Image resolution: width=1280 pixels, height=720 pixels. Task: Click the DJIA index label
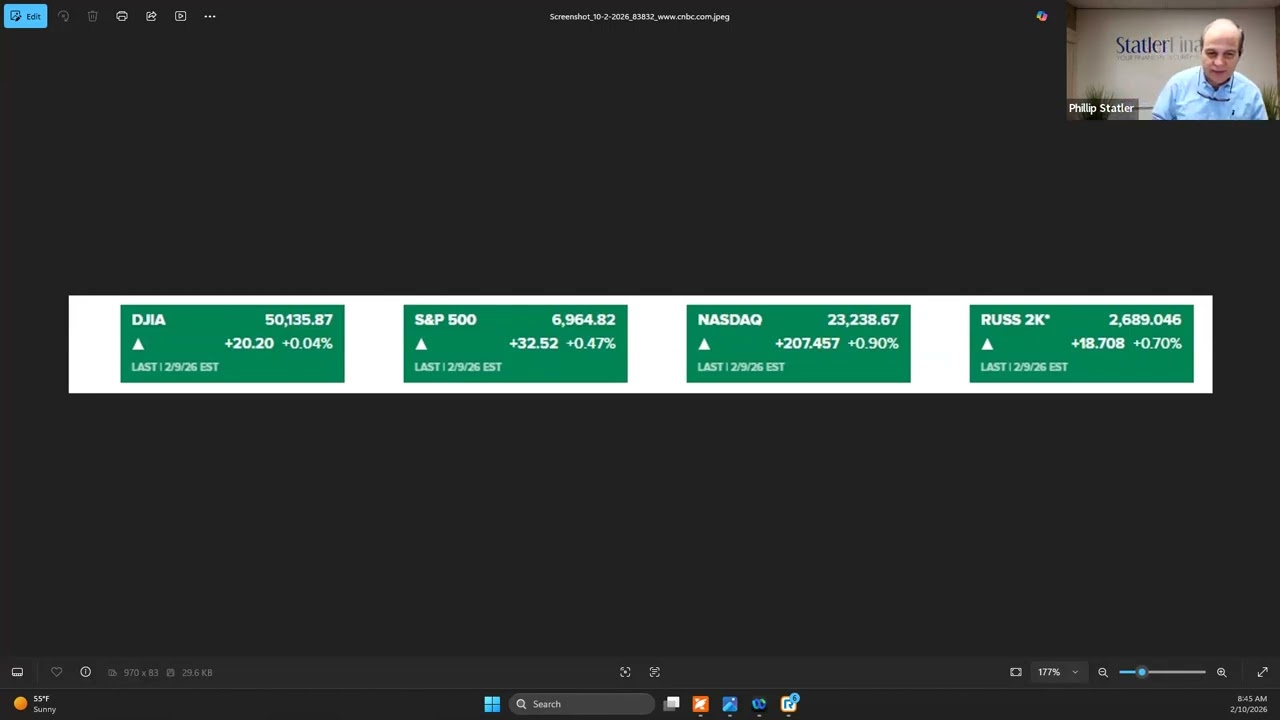tap(148, 320)
